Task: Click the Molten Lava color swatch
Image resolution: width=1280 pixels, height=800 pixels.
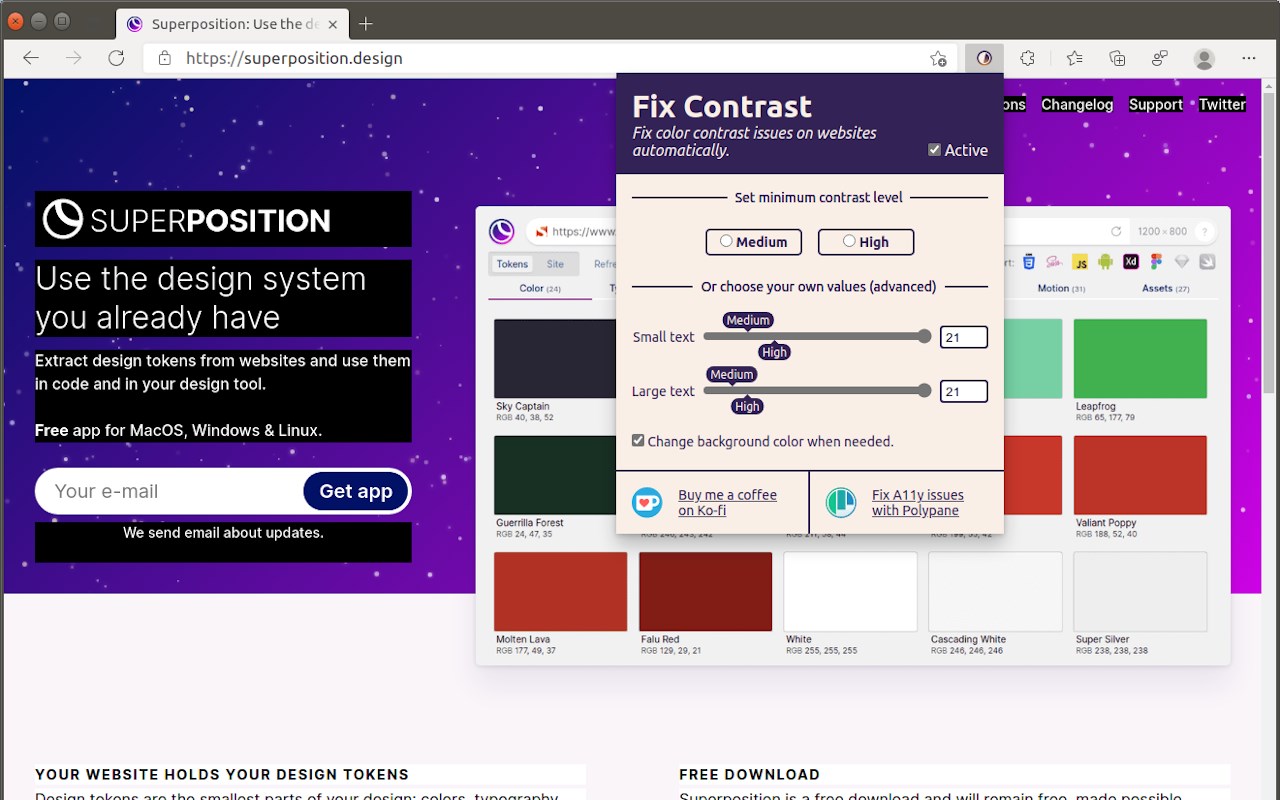Action: tap(560, 591)
